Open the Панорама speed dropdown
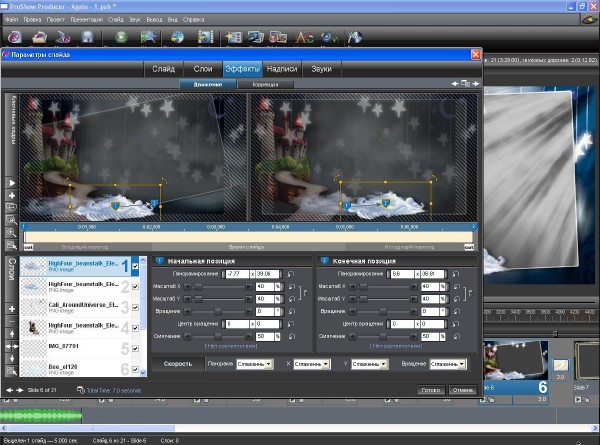 [x=255, y=364]
